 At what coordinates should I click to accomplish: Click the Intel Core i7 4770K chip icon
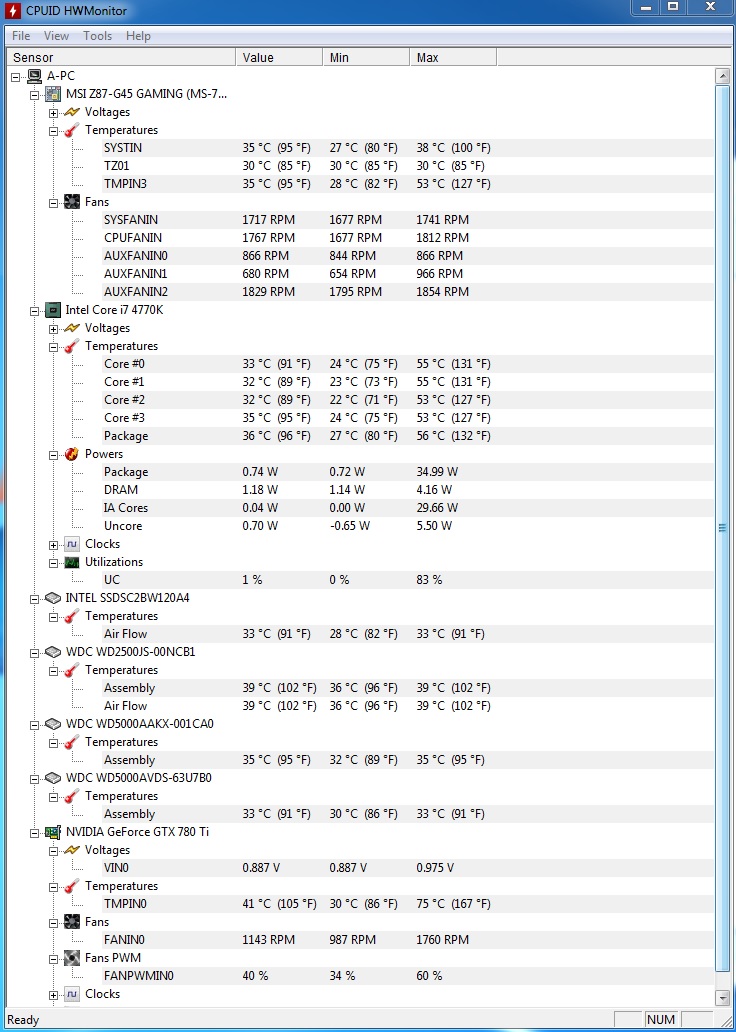(53, 310)
